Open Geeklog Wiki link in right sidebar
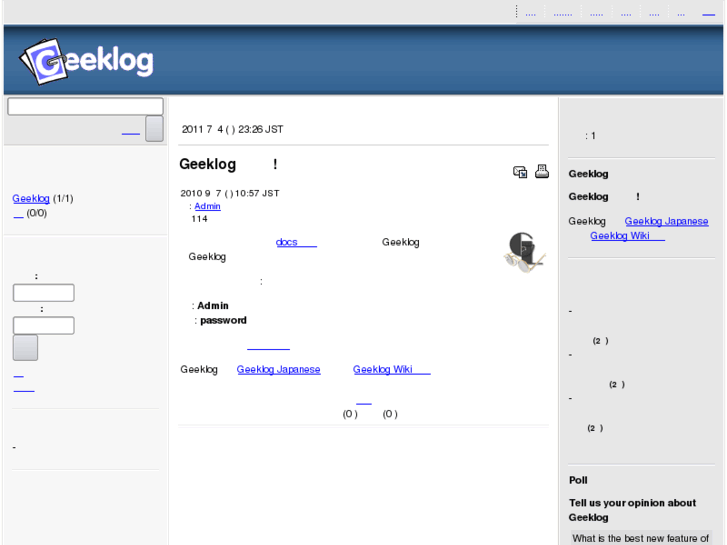The width and height of the screenshot is (727, 545). tap(627, 236)
